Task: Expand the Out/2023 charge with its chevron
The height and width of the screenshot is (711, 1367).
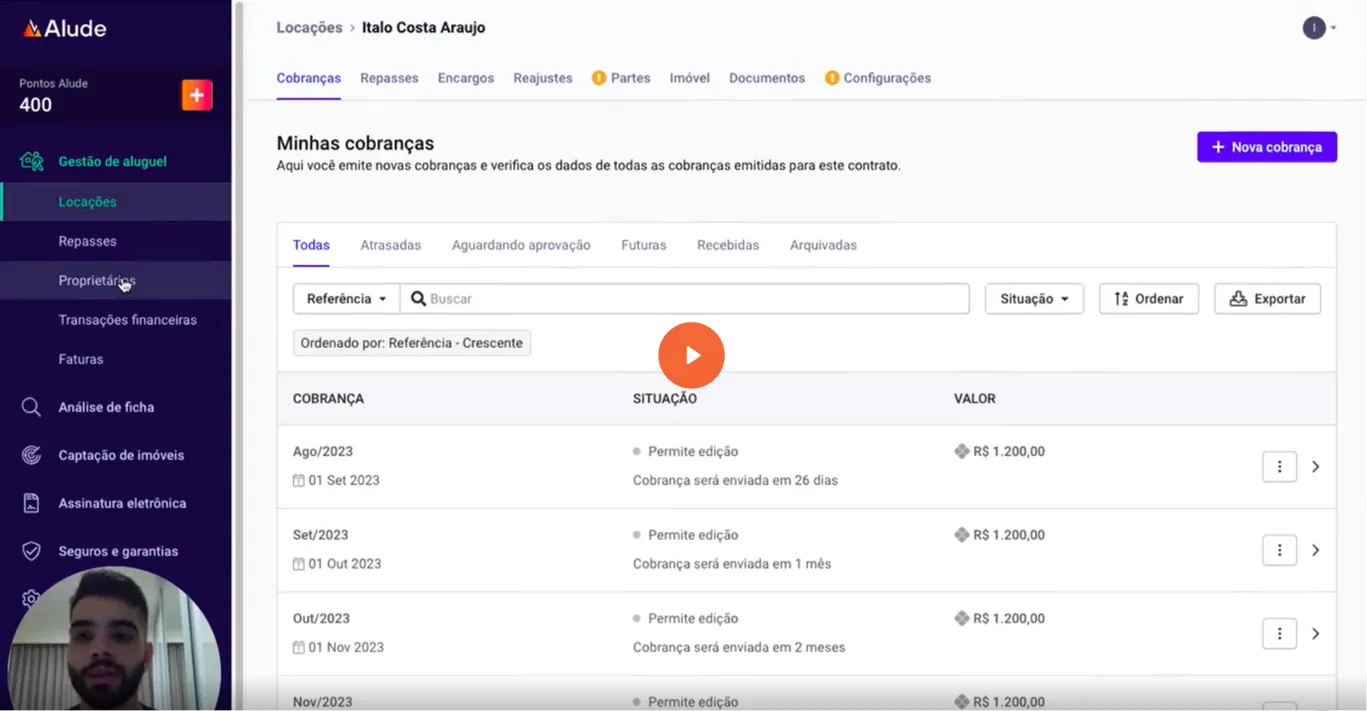Action: coord(1315,633)
